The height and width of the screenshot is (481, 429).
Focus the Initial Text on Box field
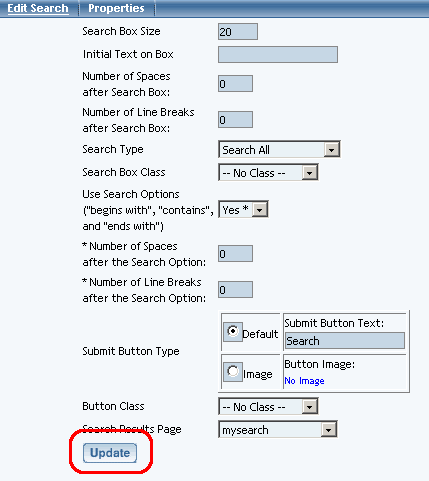click(278, 55)
